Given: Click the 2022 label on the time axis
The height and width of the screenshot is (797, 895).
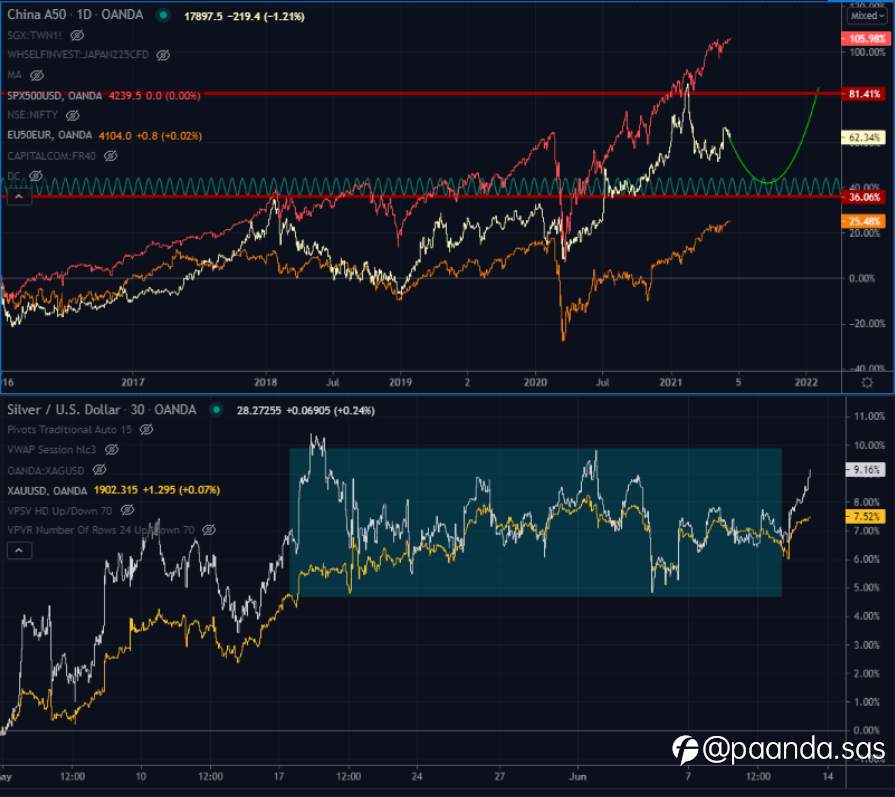Looking at the screenshot, I should tap(806, 383).
